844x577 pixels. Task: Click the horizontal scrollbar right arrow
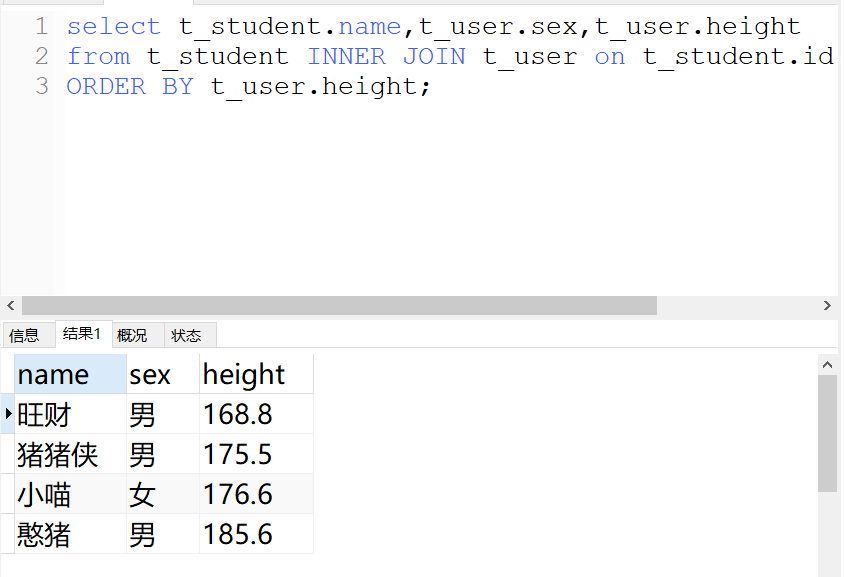coord(827,305)
